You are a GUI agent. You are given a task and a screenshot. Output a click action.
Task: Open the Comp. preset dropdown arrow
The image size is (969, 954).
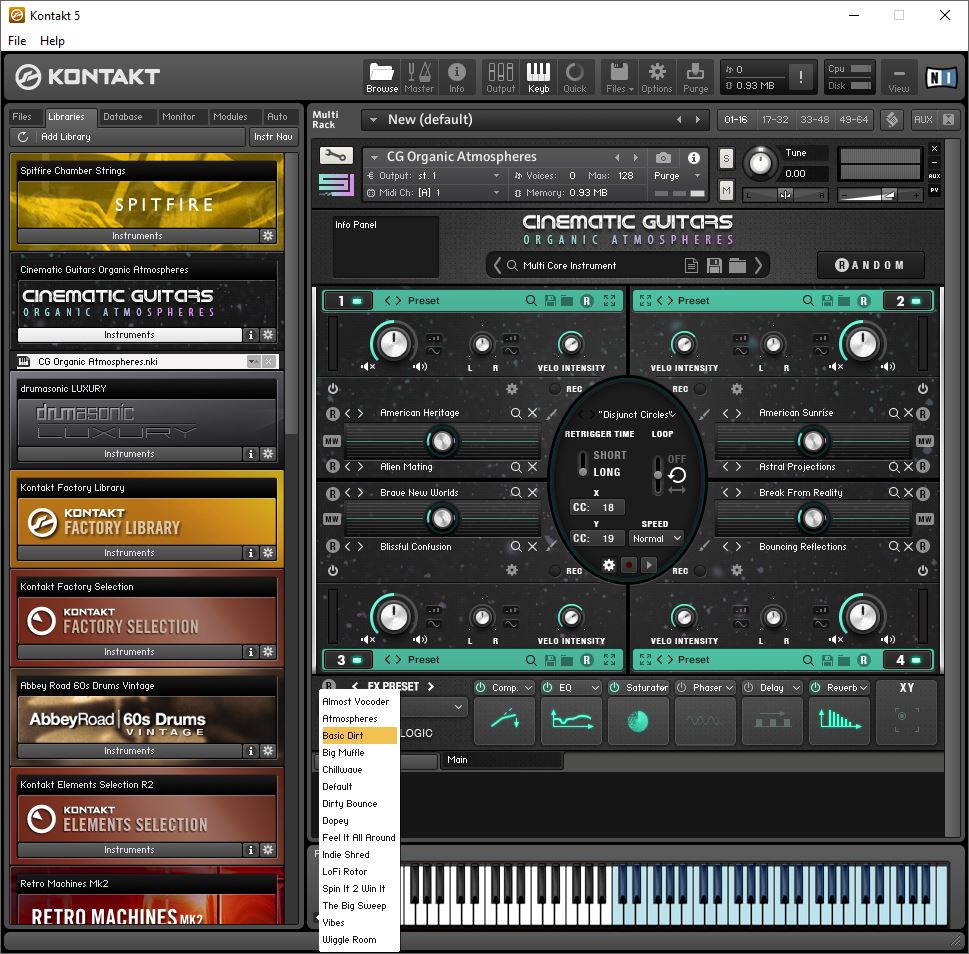[x=528, y=688]
